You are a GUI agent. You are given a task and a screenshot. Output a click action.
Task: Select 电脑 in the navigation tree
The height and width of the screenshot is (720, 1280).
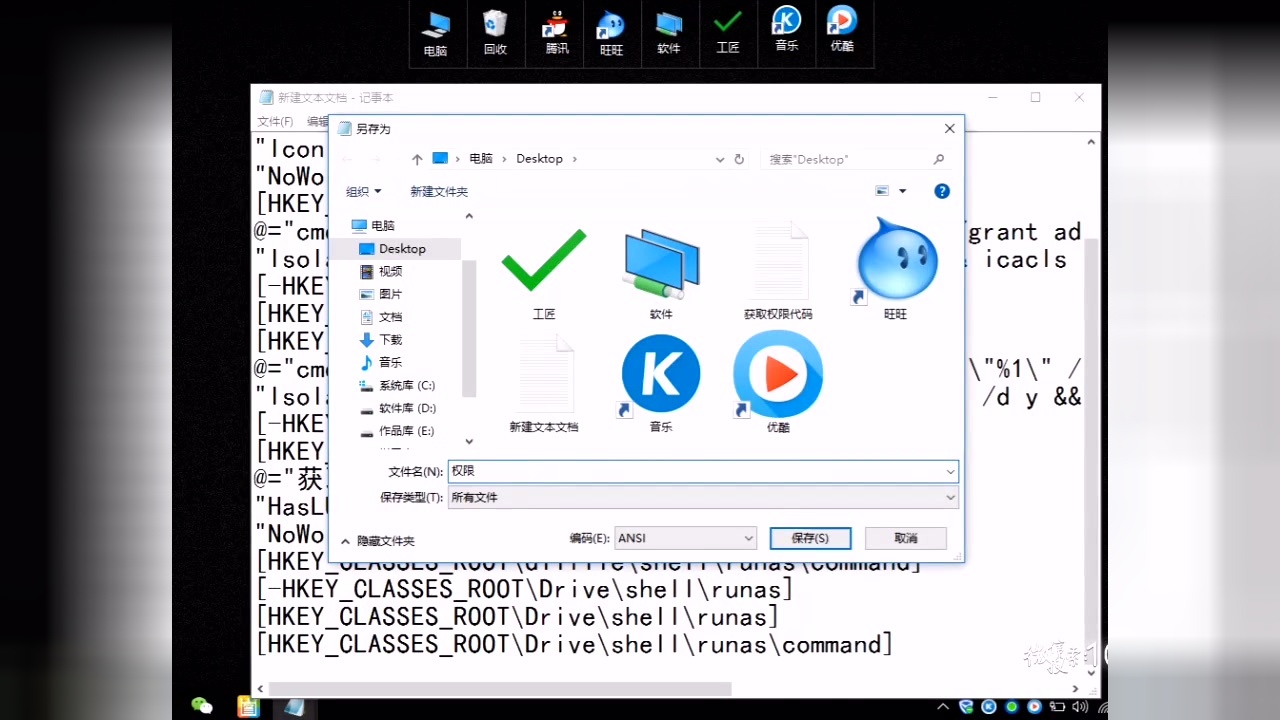pos(372,225)
